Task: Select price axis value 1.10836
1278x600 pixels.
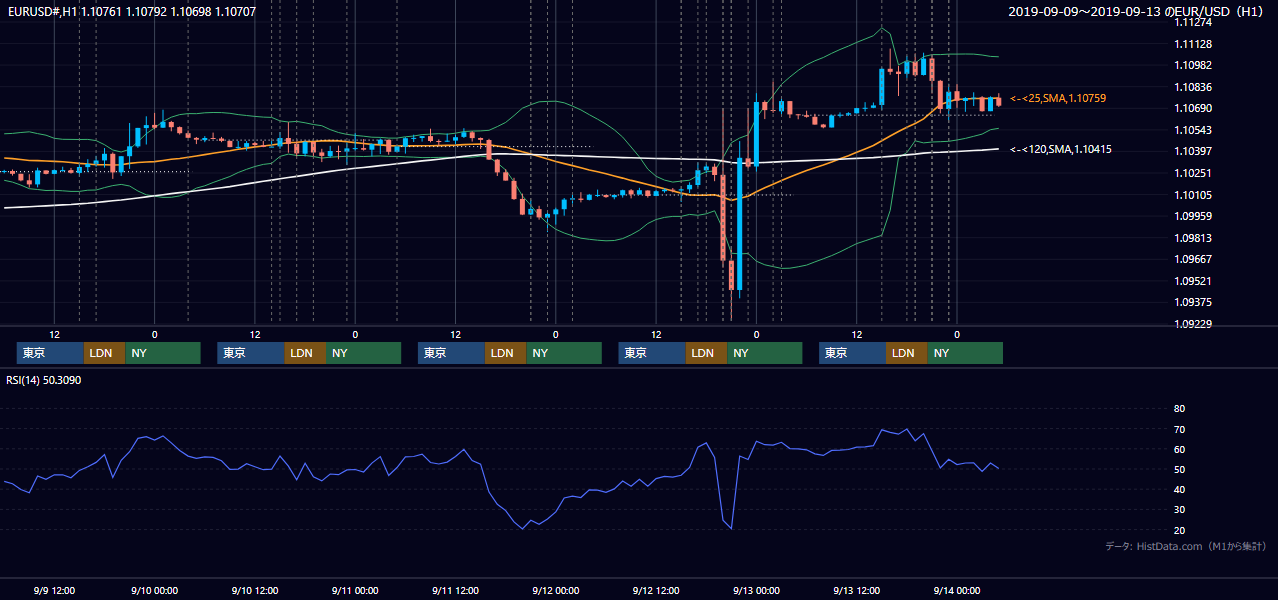Action: click(x=1193, y=87)
